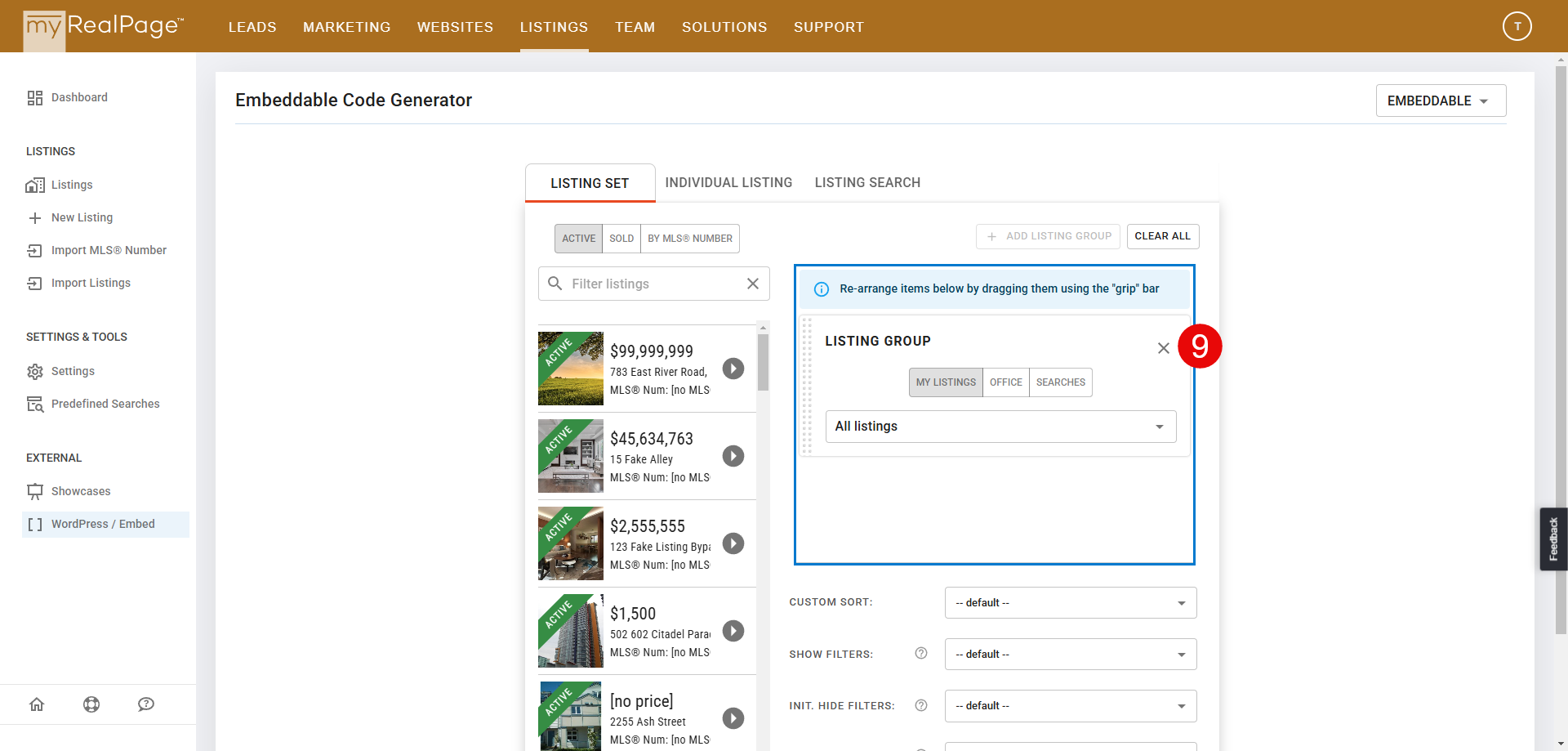Click the chat bubble icon in the sidebar footer
This screenshot has width=1568, height=751.
[146, 704]
